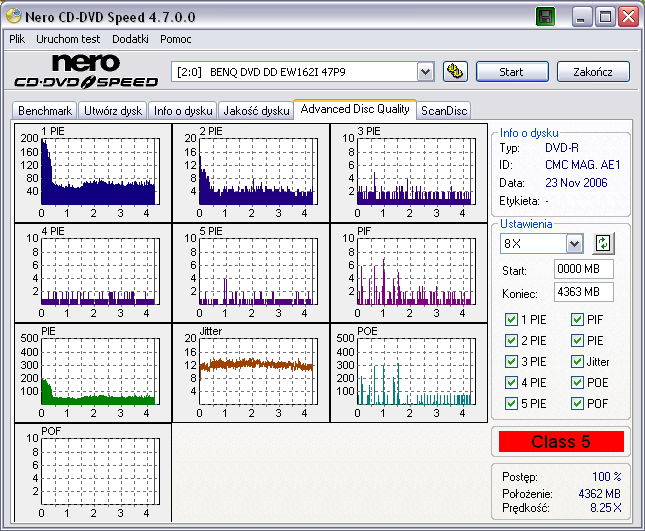Click the Koniec field showing 4363 MB
Image resolution: width=645 pixels, height=531 pixels.
pyautogui.click(x=583, y=292)
